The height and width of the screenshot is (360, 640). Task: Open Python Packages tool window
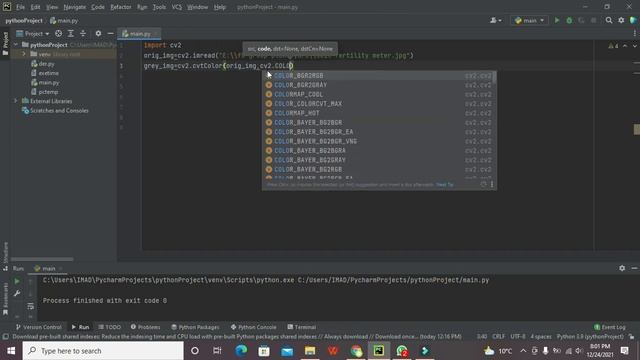(195, 327)
